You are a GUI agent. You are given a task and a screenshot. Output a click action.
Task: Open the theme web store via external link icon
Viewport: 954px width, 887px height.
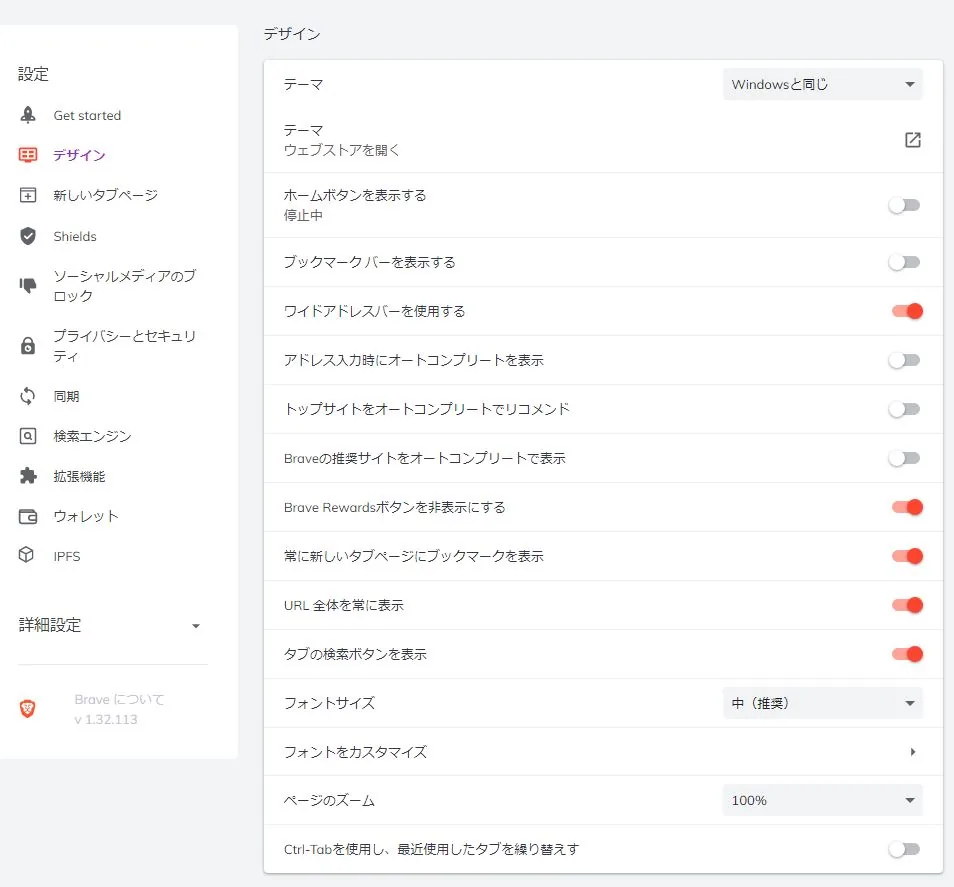tap(912, 140)
